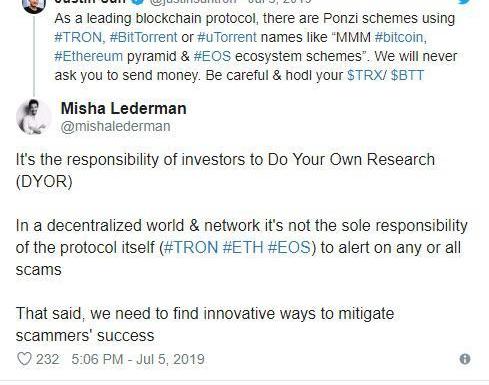Click the 232 likes count
This screenshot has height=385, width=489.
point(47,359)
